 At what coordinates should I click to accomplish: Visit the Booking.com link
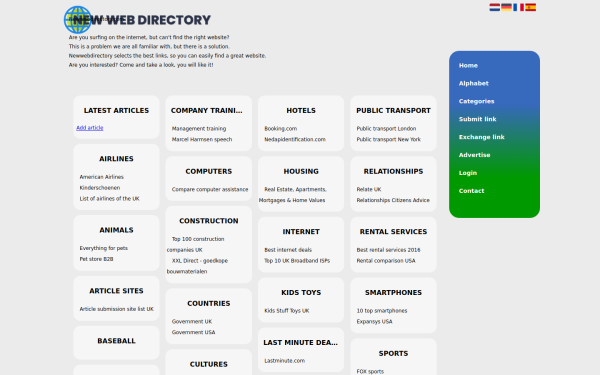280,129
